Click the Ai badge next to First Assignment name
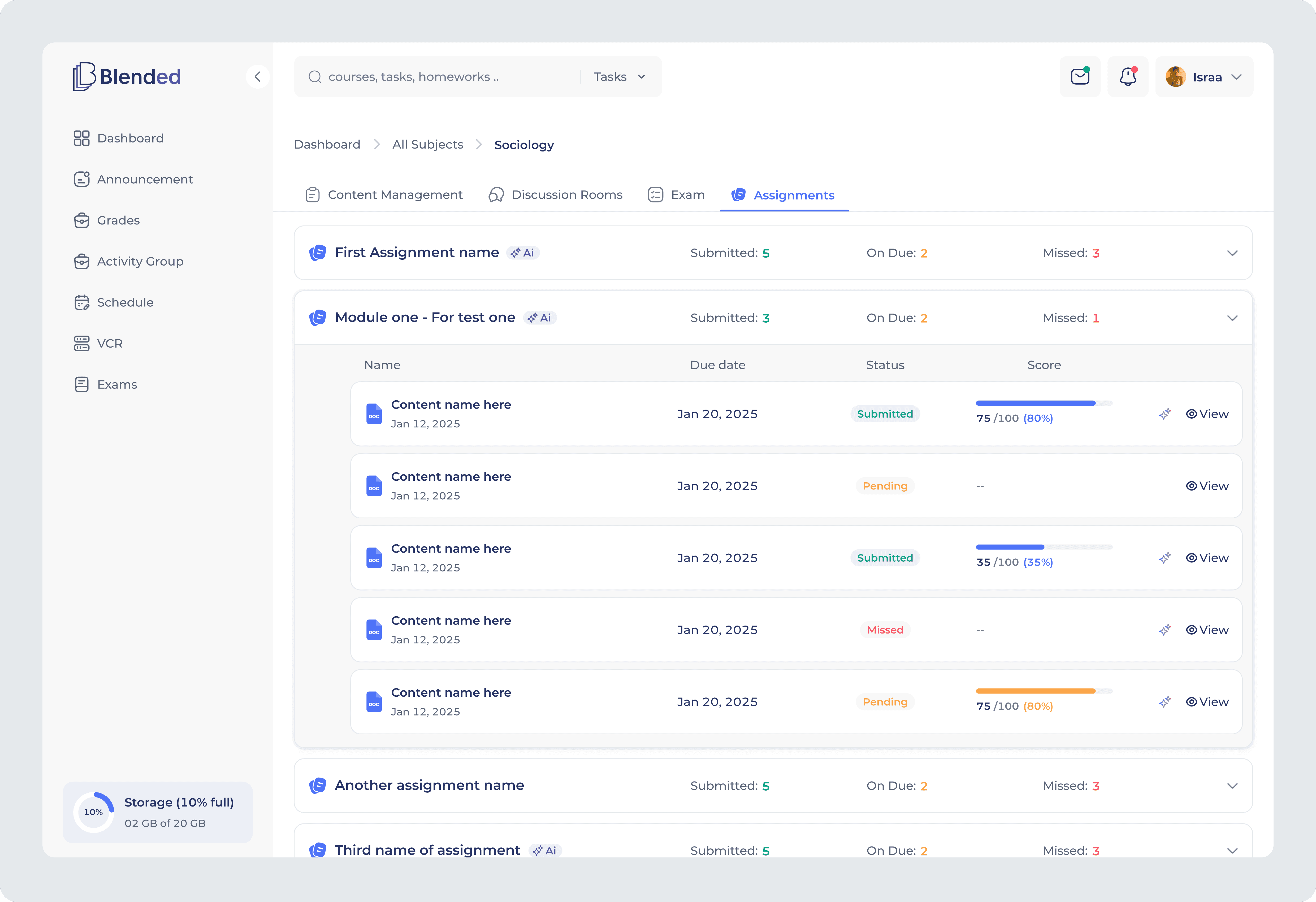This screenshot has height=902, width=1316. 522,253
